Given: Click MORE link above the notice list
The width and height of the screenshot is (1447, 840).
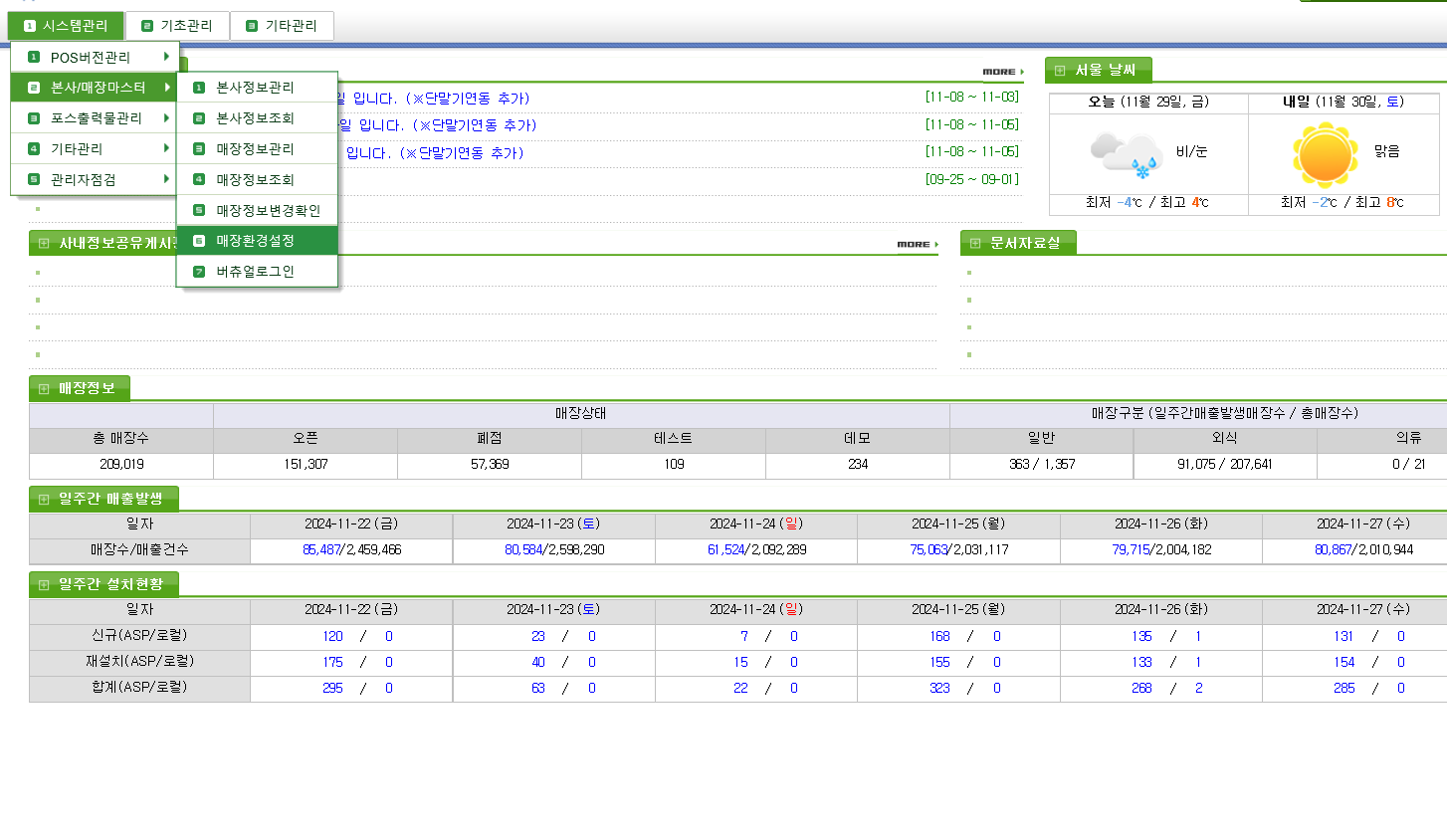Looking at the screenshot, I should (1002, 72).
